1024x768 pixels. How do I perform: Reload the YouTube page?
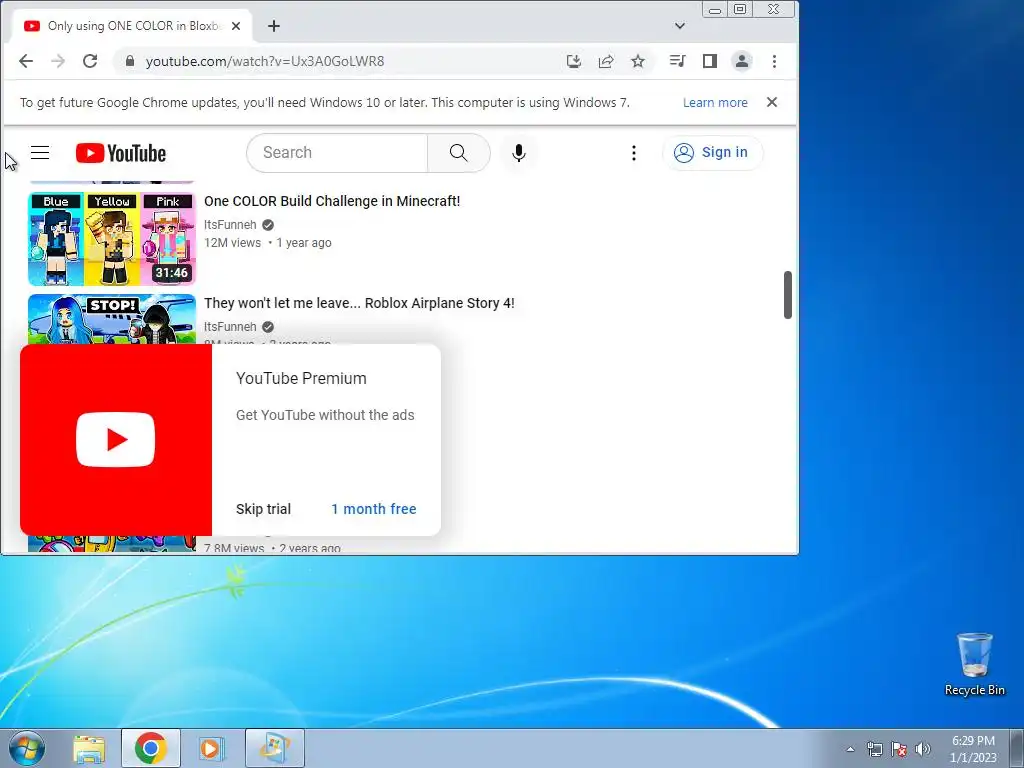(x=90, y=61)
